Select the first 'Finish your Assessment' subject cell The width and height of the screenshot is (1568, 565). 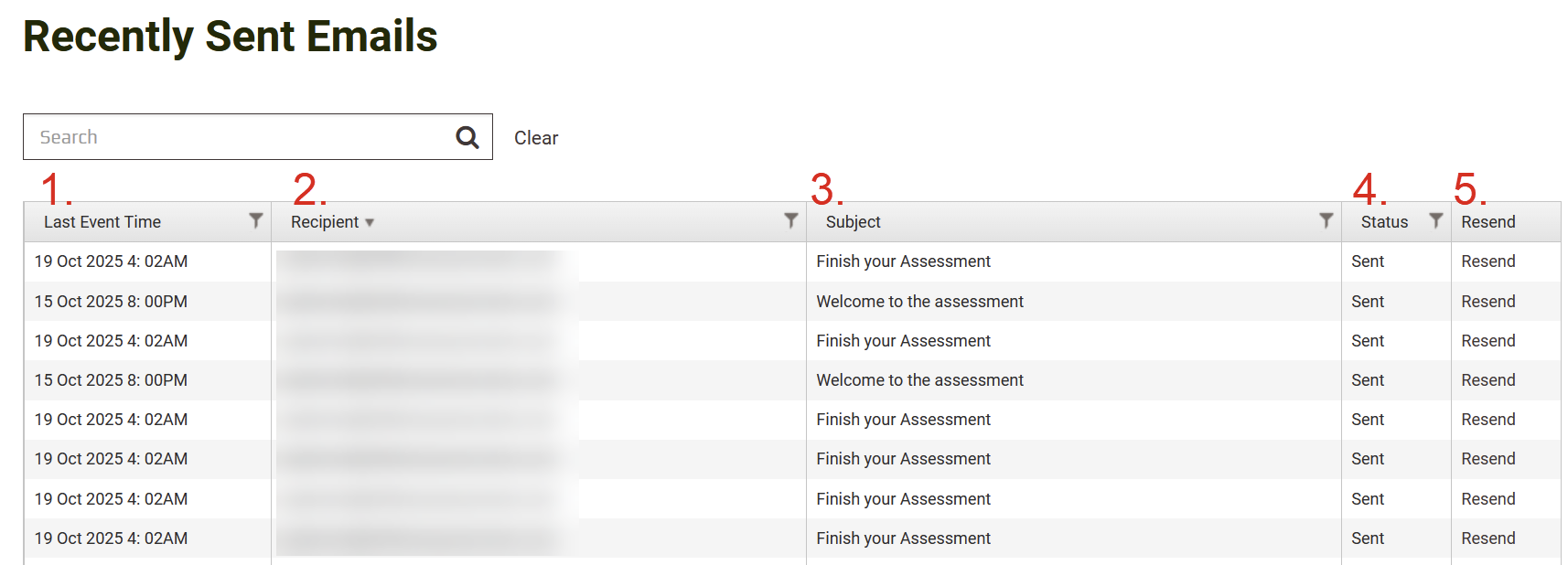coord(903,261)
